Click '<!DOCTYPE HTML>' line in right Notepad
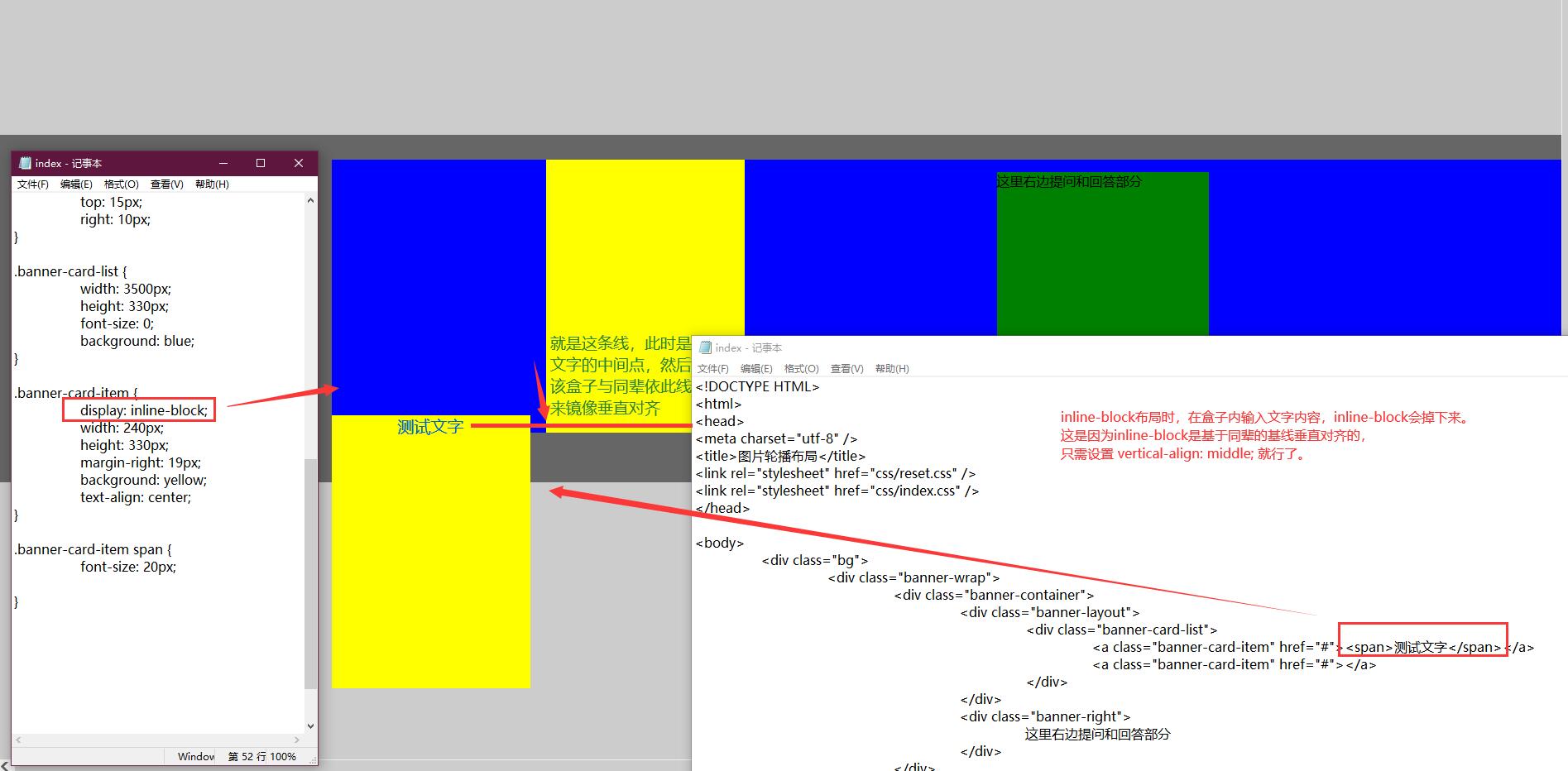1568x771 pixels. [x=757, y=386]
